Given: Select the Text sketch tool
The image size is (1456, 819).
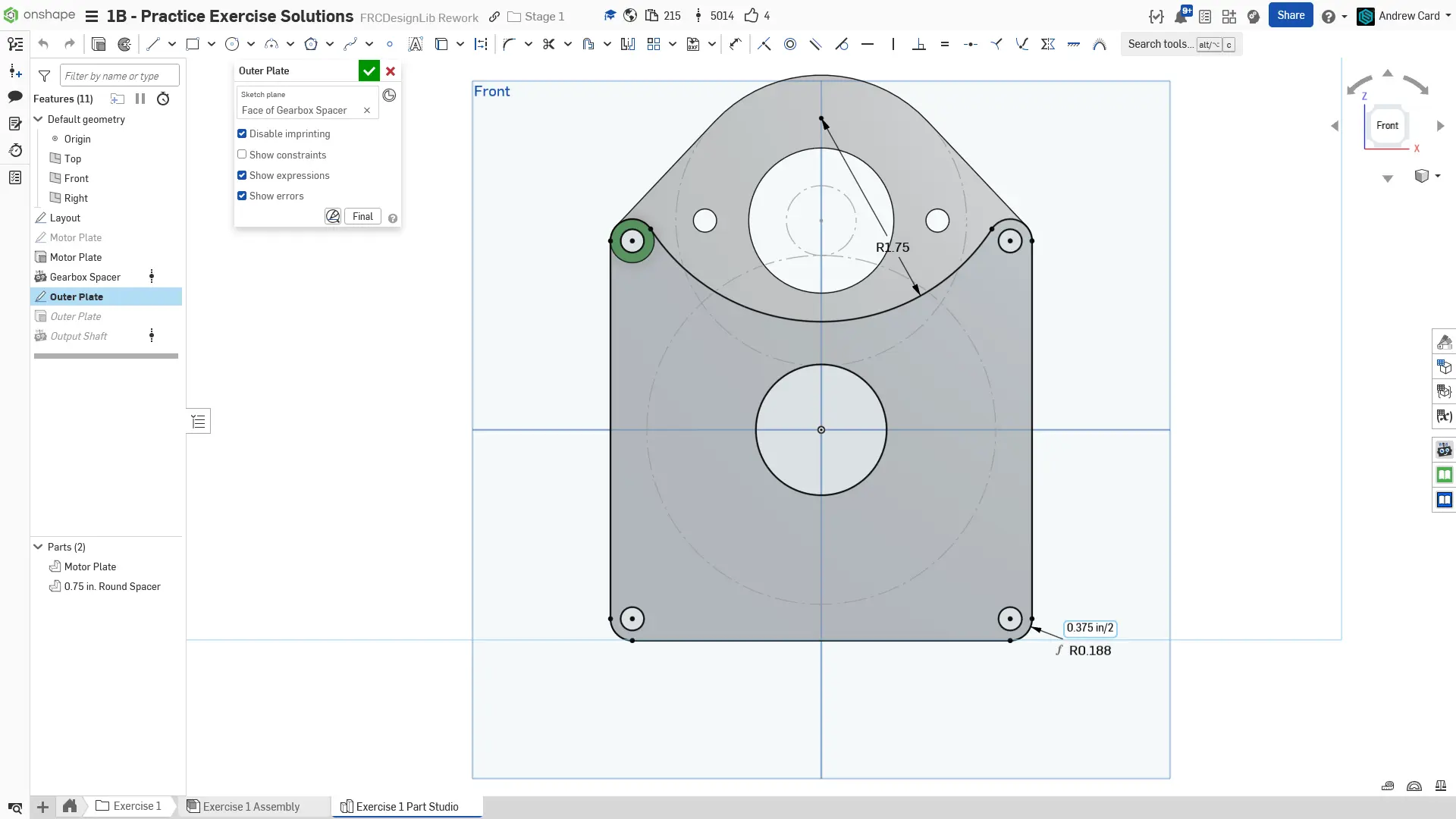Looking at the screenshot, I should click(x=415, y=44).
